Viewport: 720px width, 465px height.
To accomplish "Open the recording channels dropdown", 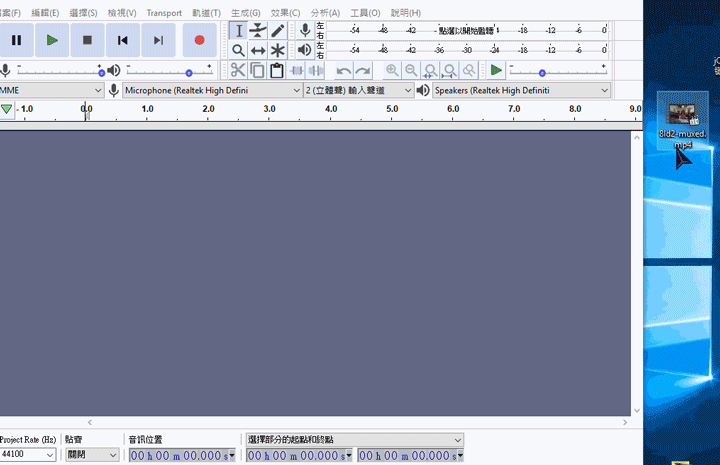I will pos(359,90).
